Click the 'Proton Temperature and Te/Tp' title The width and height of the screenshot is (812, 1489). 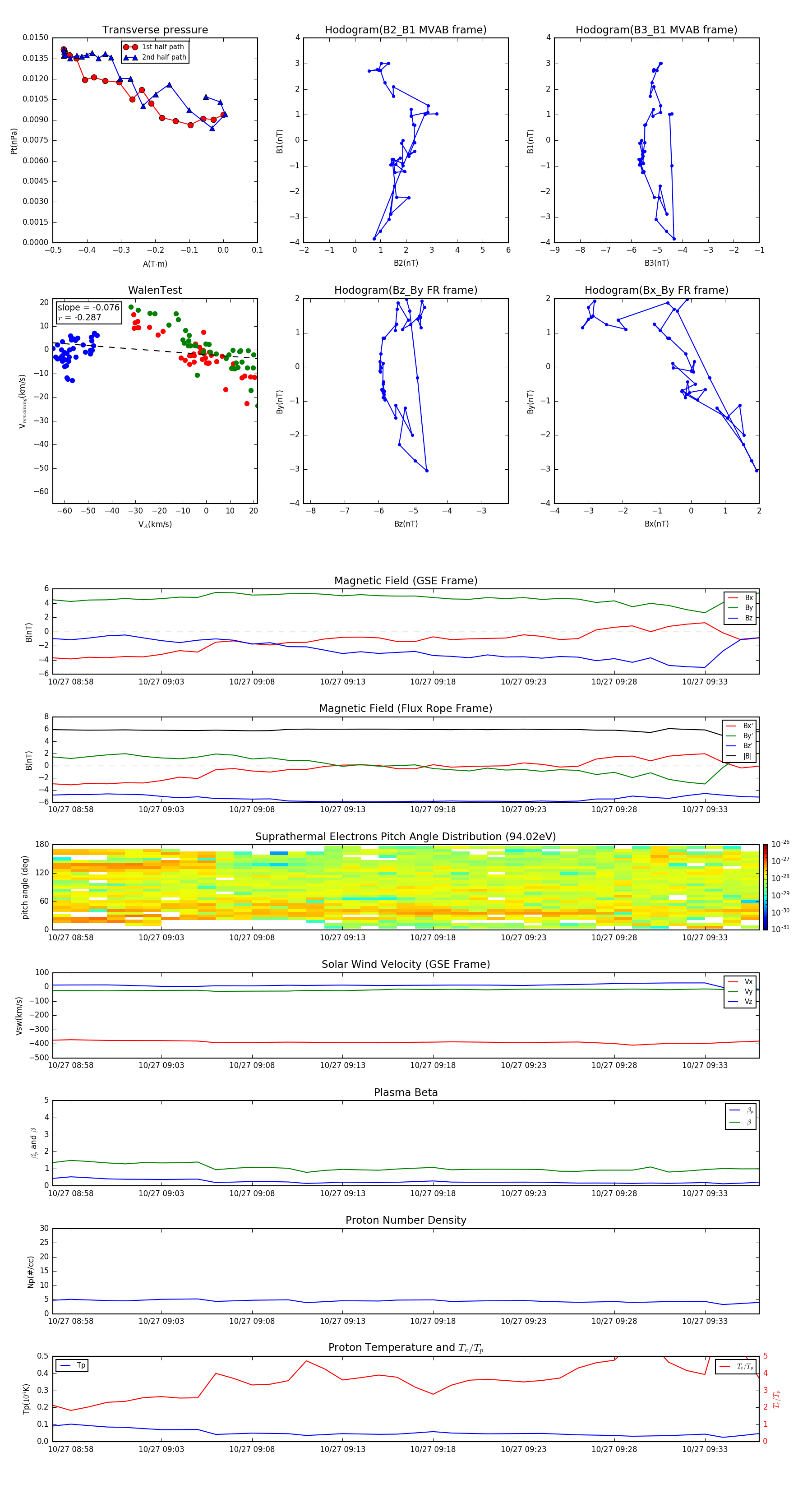tap(406, 1348)
